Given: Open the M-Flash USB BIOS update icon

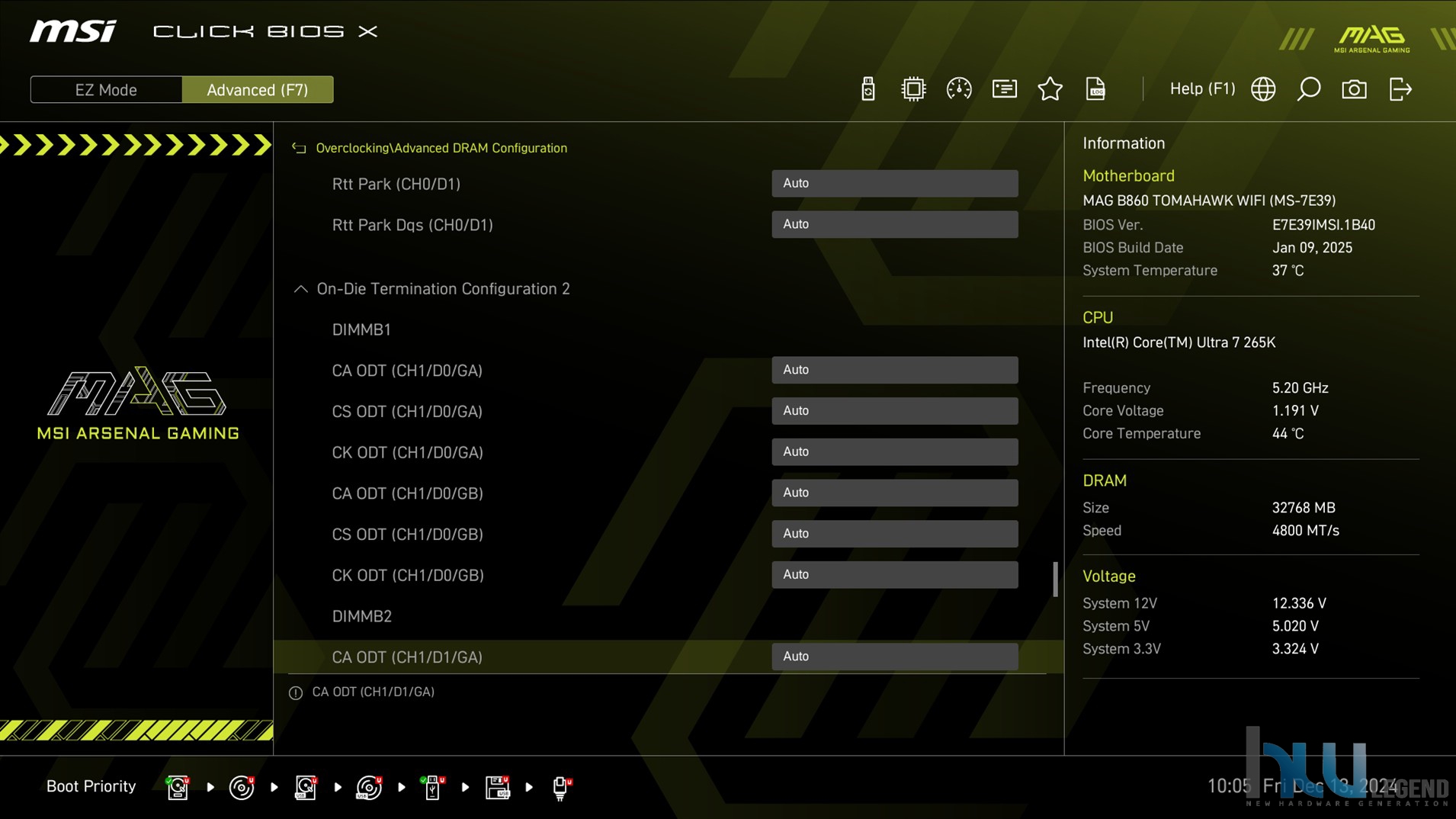Looking at the screenshot, I should click(868, 89).
